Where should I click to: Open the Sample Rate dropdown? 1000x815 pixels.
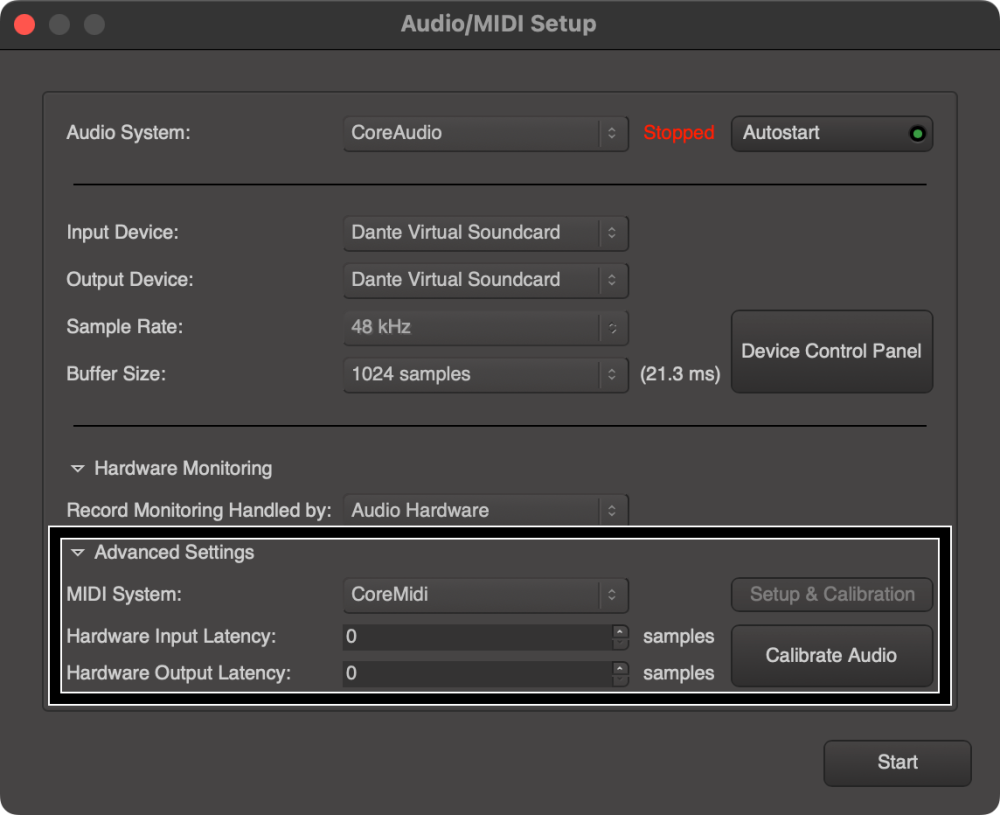click(485, 327)
